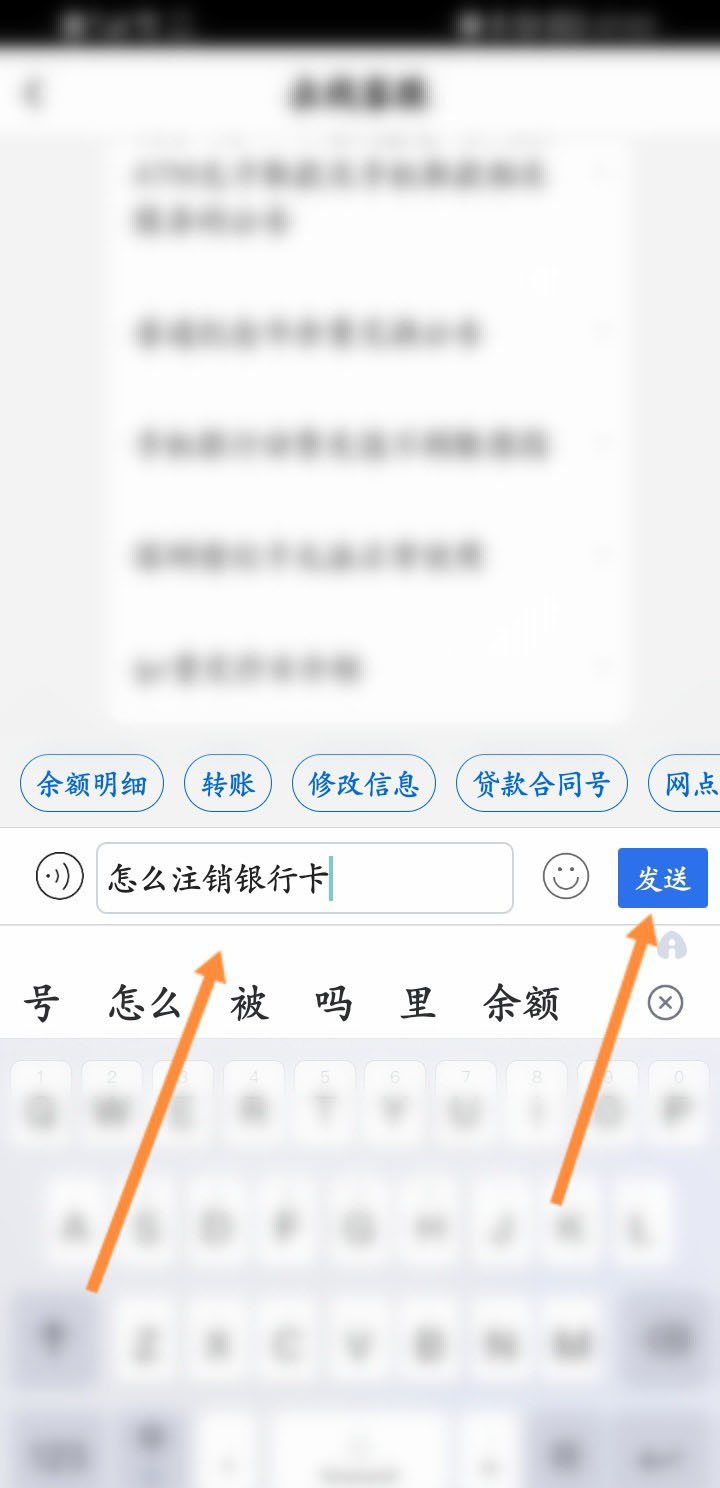
Task: Send the message with 发送 button
Action: point(662,878)
